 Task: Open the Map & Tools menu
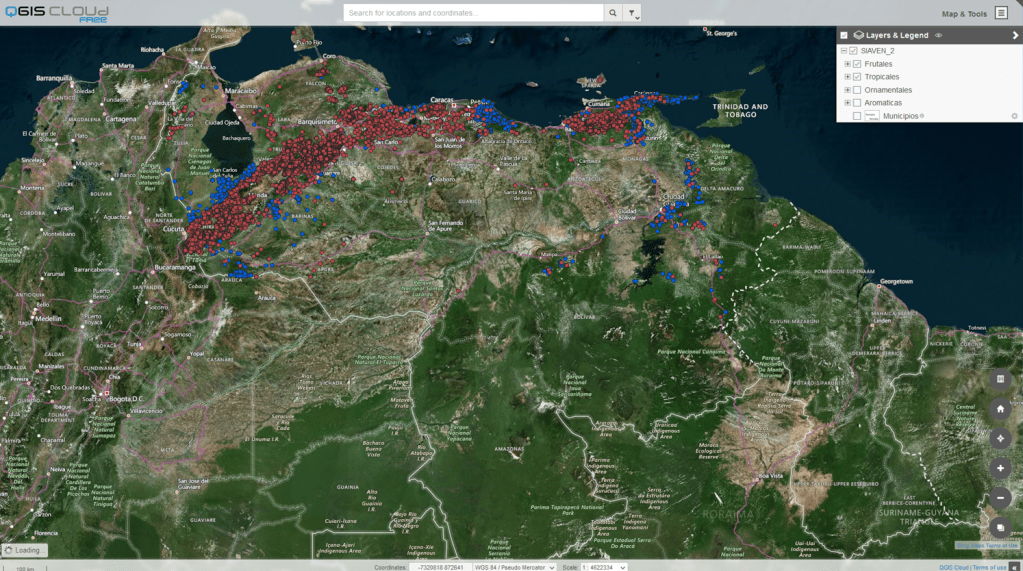click(964, 14)
